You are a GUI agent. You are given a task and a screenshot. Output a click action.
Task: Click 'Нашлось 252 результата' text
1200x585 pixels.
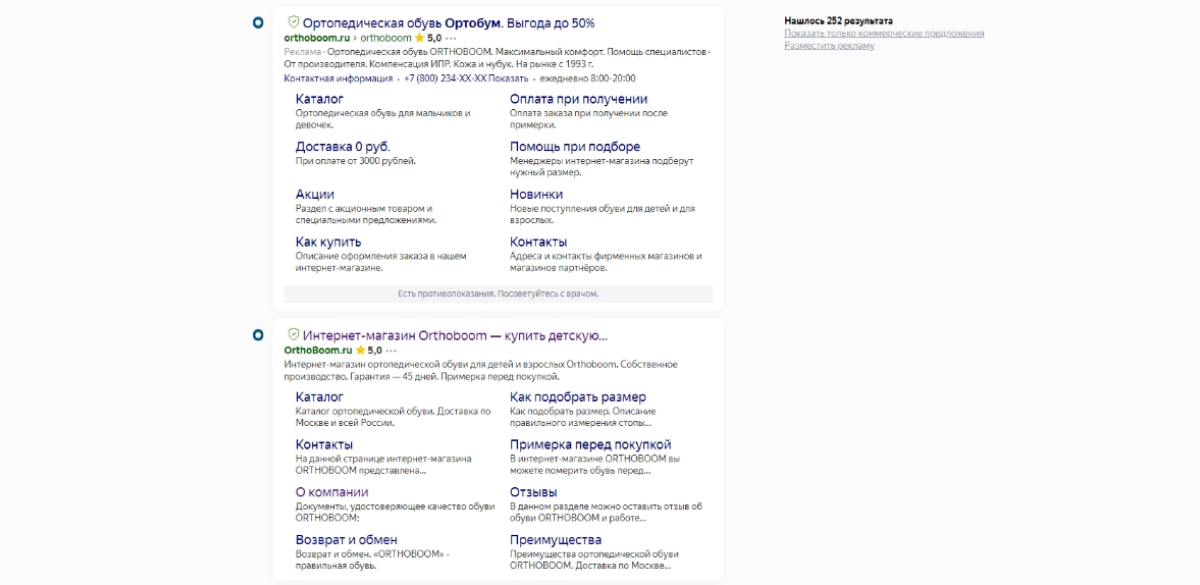tap(839, 21)
